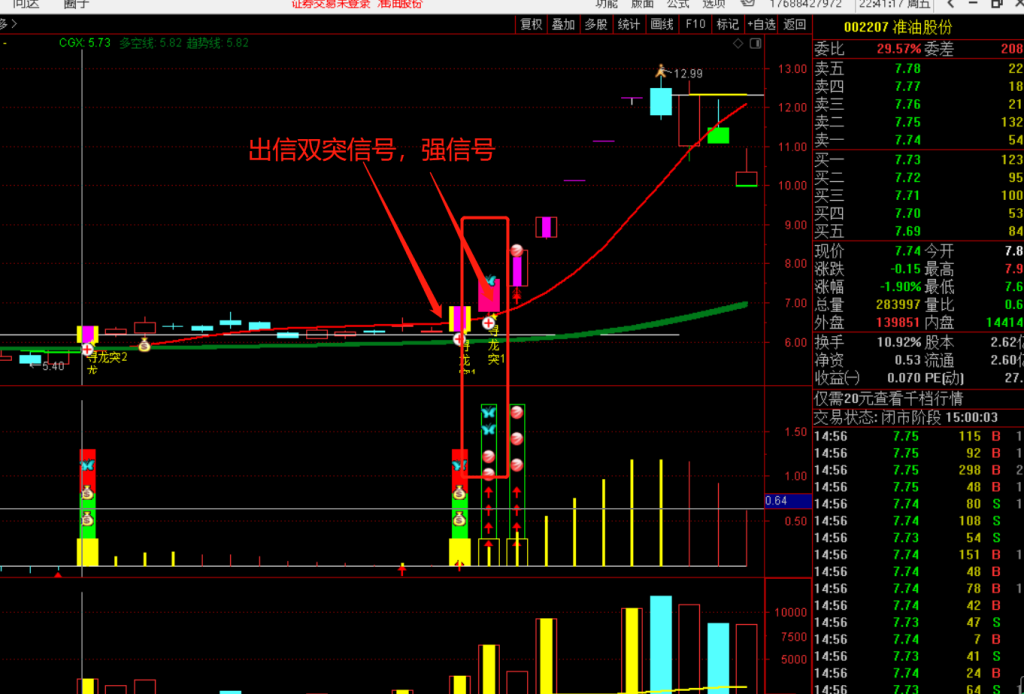Open the 选项 menu
The width and height of the screenshot is (1024, 694).
click(x=715, y=4)
